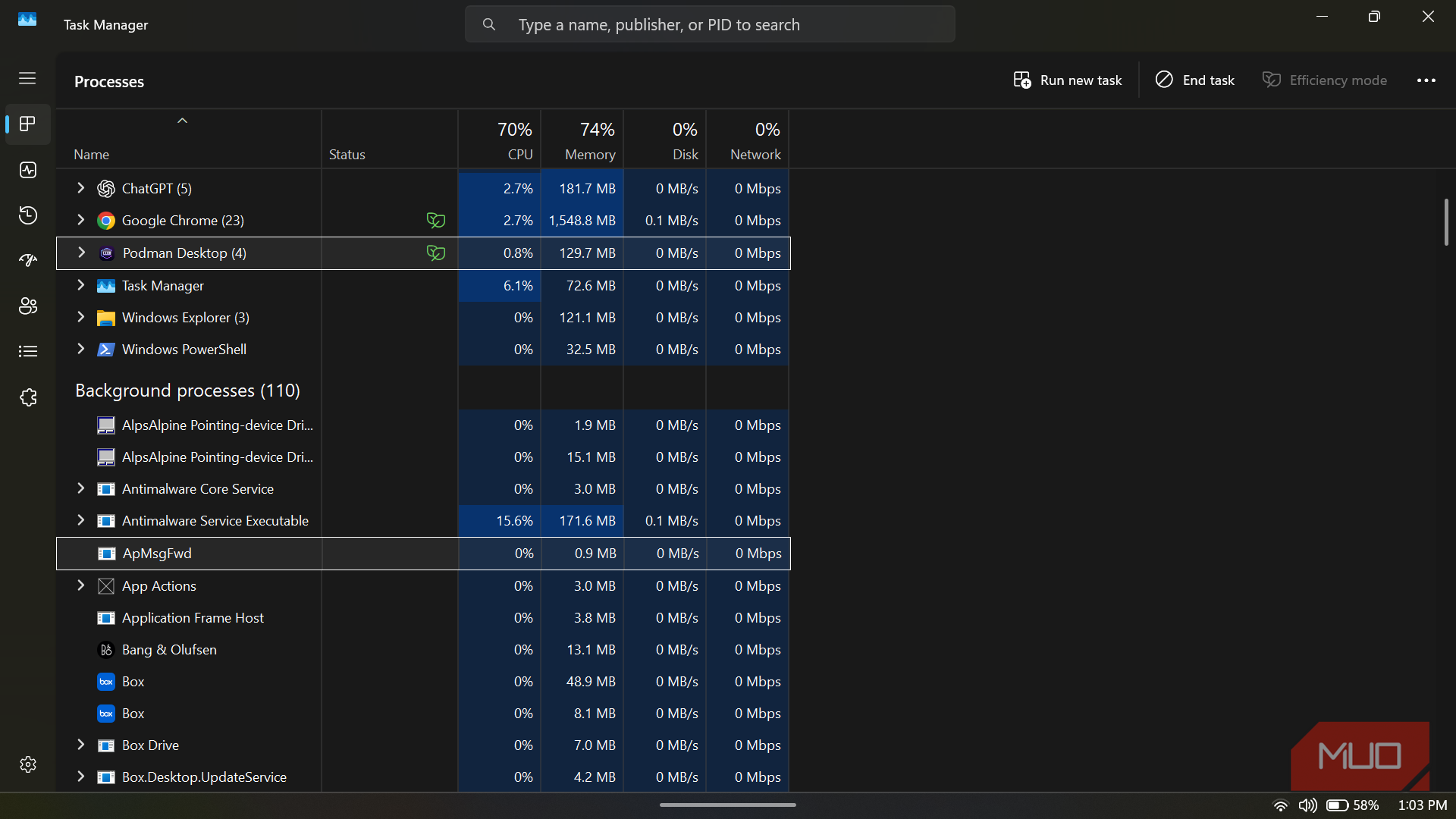This screenshot has height=819, width=1456.
Task: Open the Details page icon
Action: tap(28, 351)
